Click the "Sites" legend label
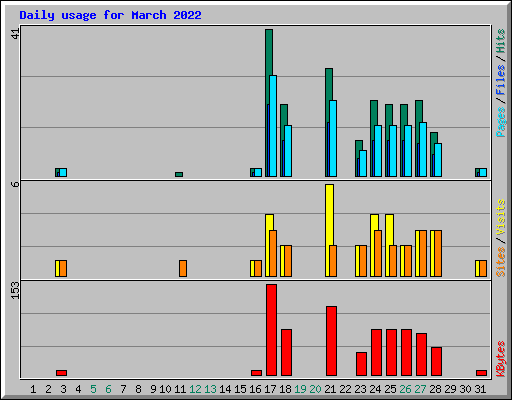The image size is (512, 400). tap(501, 262)
